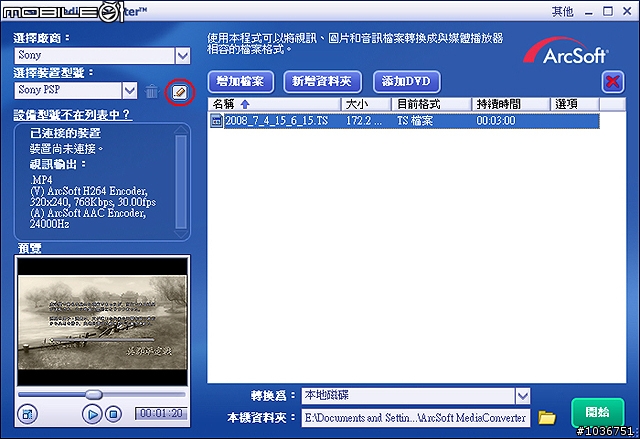640x439 pixels.
Task: Click the preview video thumbnail
Action: [x=102, y=321]
